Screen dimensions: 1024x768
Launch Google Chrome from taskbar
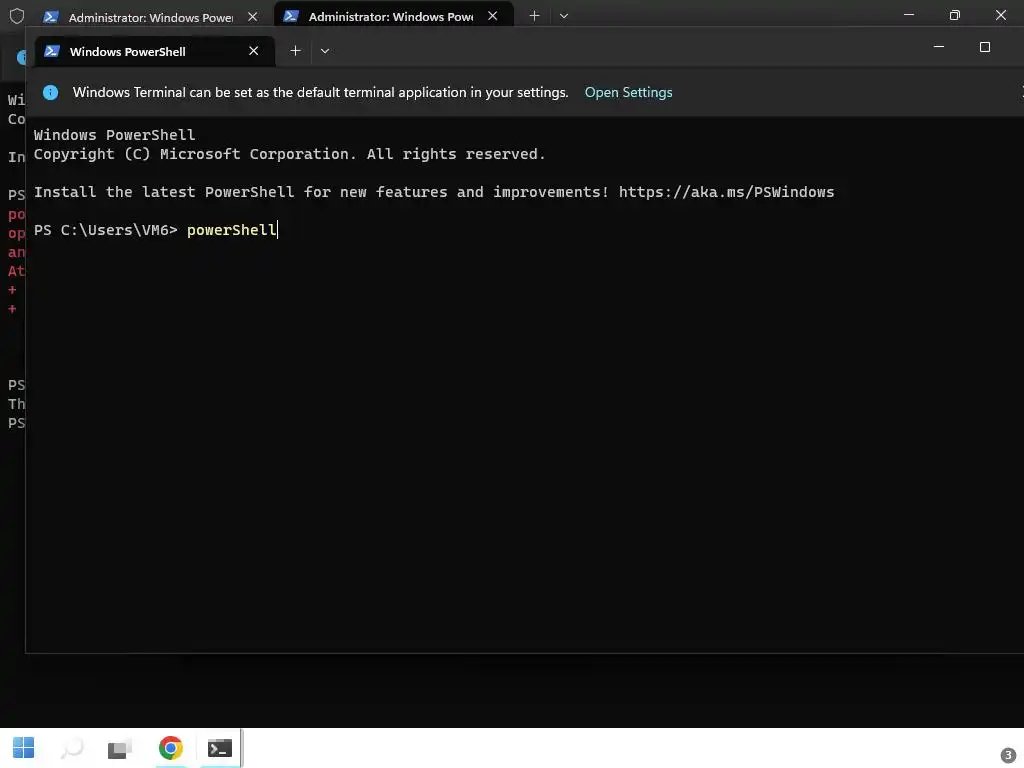pos(170,748)
